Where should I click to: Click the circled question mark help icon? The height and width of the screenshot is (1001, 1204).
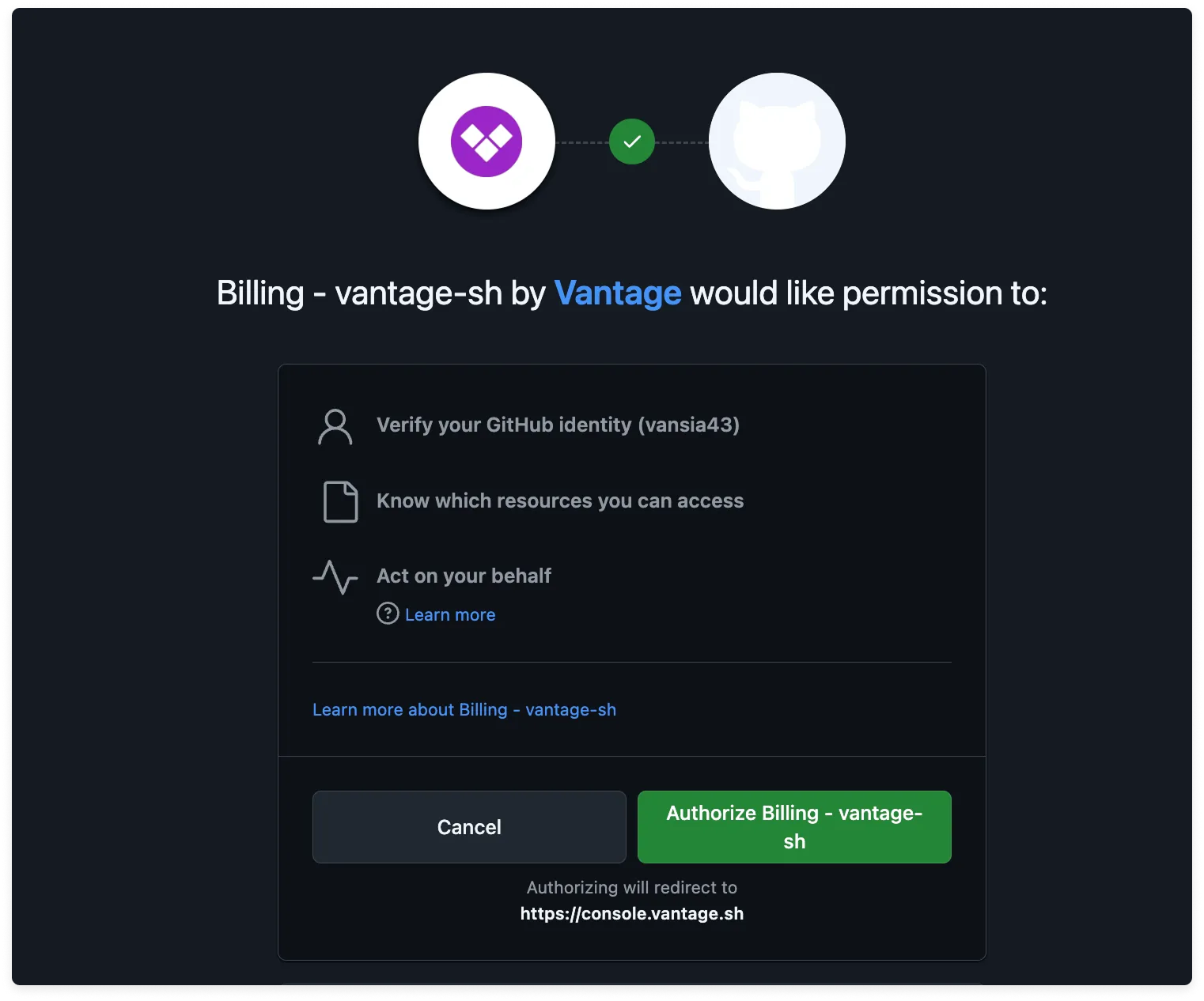point(387,614)
